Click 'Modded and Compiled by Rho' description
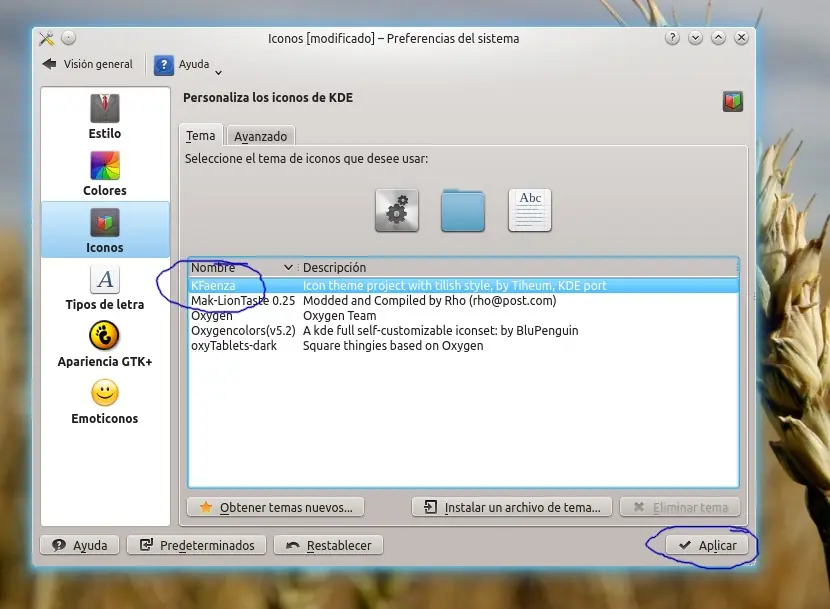The width and height of the screenshot is (830, 609). click(x=429, y=301)
